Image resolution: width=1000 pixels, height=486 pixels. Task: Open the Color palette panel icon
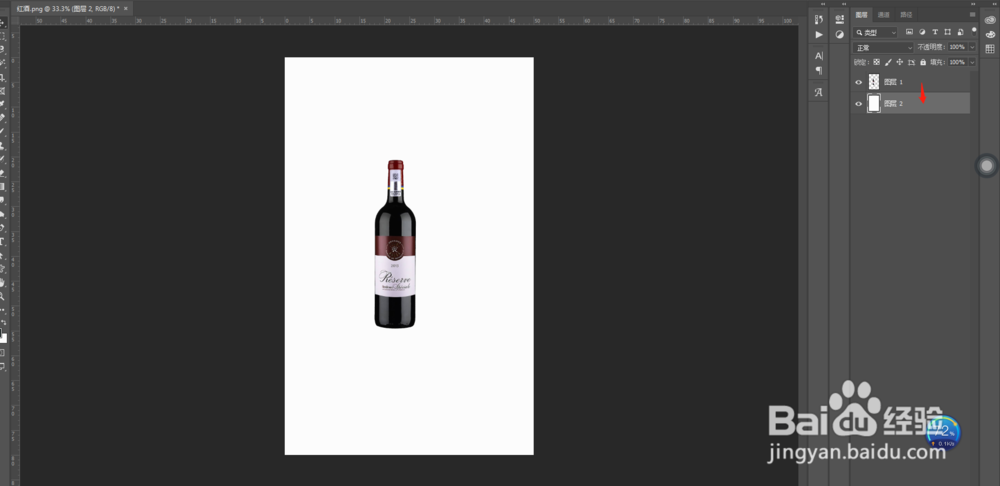[x=990, y=34]
